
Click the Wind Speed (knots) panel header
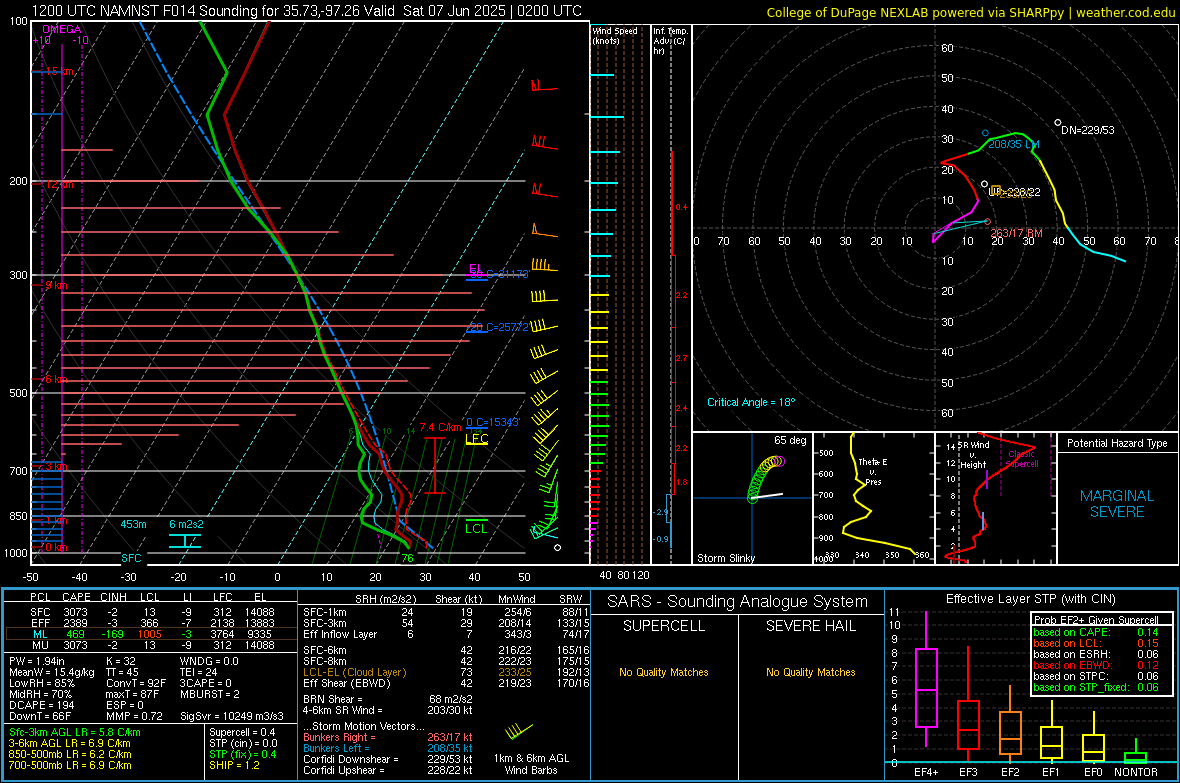615,35
